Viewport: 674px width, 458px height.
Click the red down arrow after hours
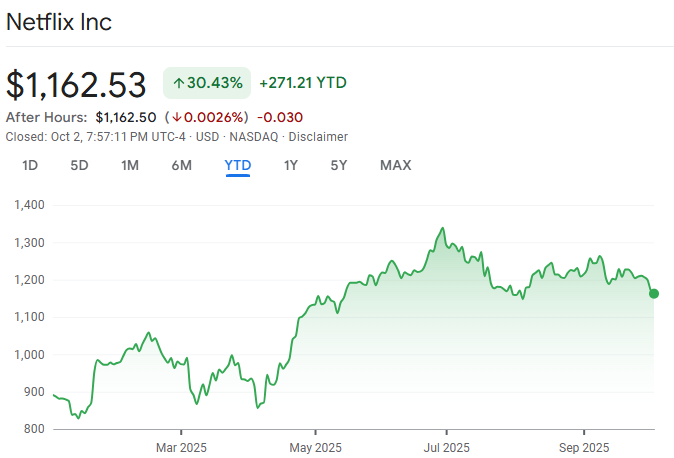pyautogui.click(x=175, y=117)
